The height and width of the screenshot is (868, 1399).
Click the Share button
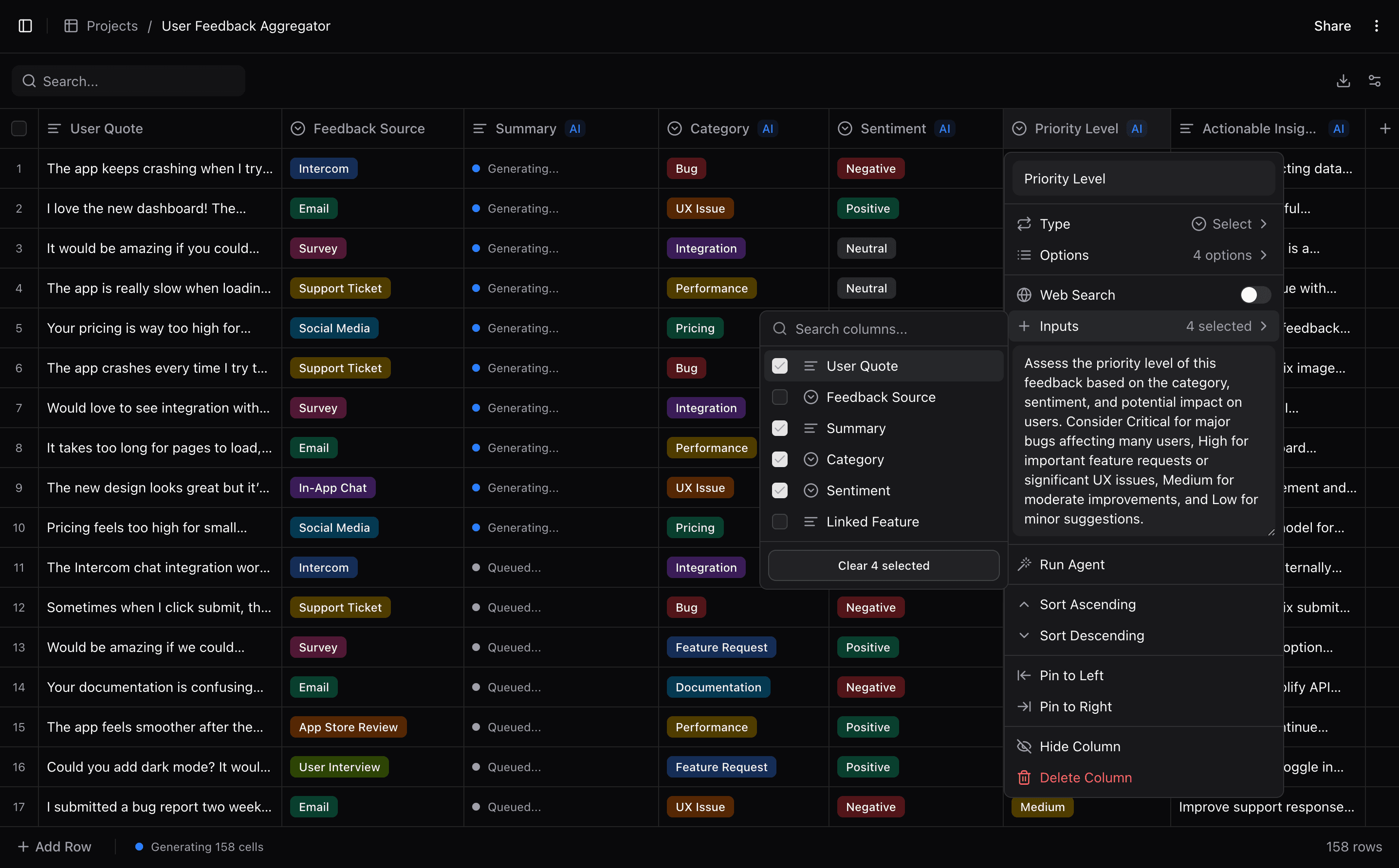click(1333, 26)
